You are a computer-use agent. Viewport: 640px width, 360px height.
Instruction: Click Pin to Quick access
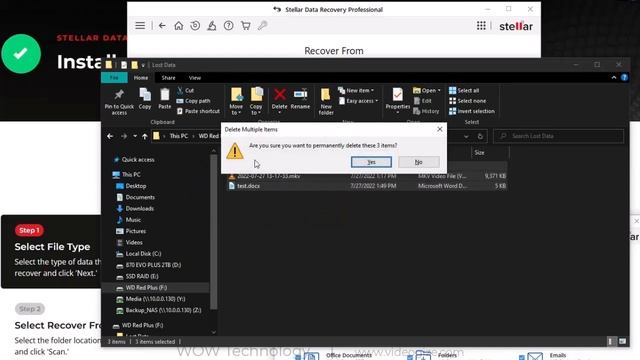pyautogui.click(x=119, y=102)
